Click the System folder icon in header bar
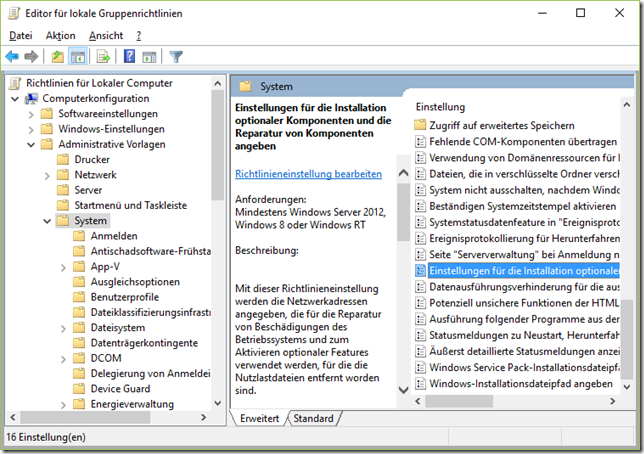 [x=245, y=86]
